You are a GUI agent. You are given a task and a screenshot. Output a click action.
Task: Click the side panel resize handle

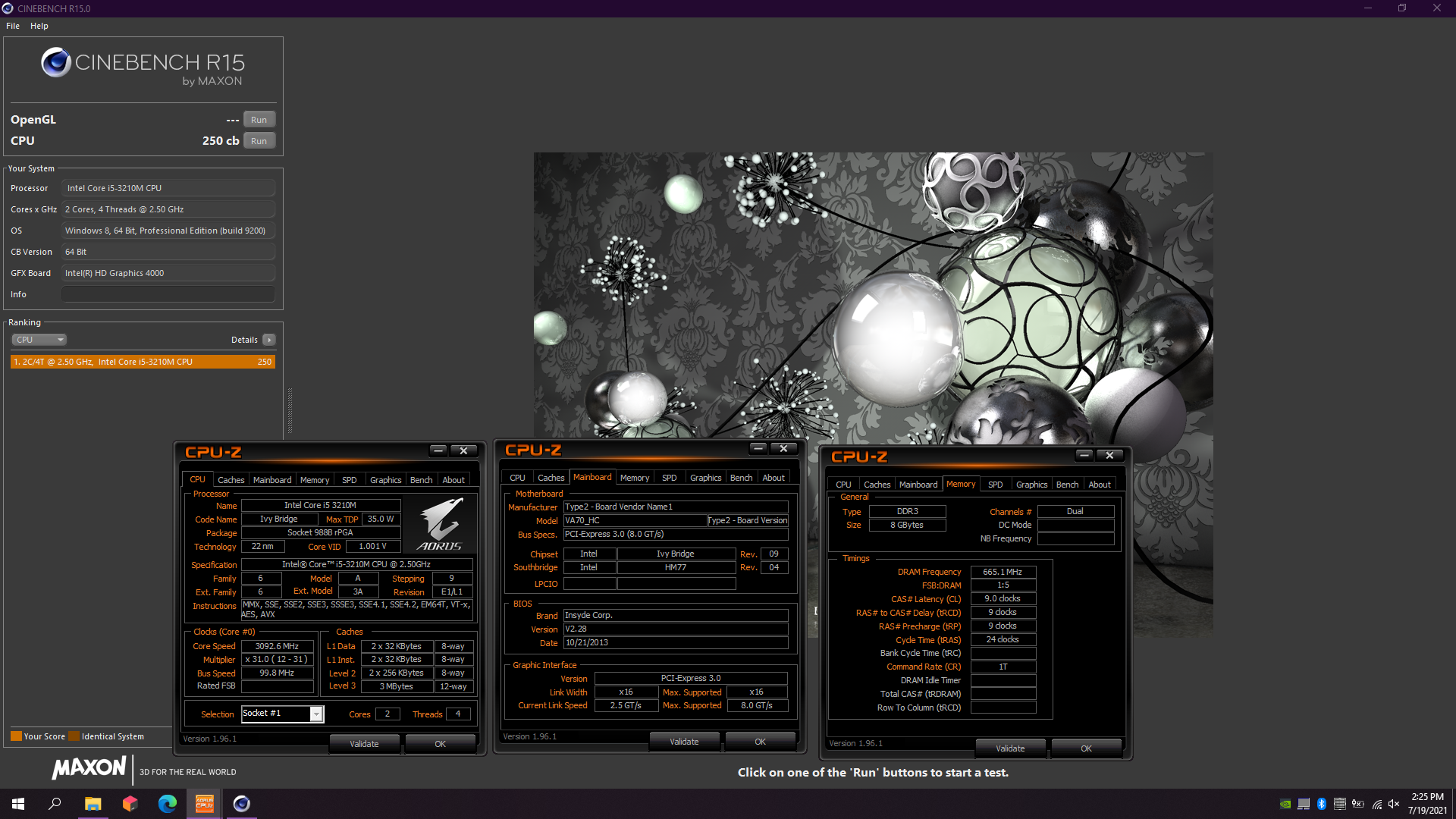point(290,409)
